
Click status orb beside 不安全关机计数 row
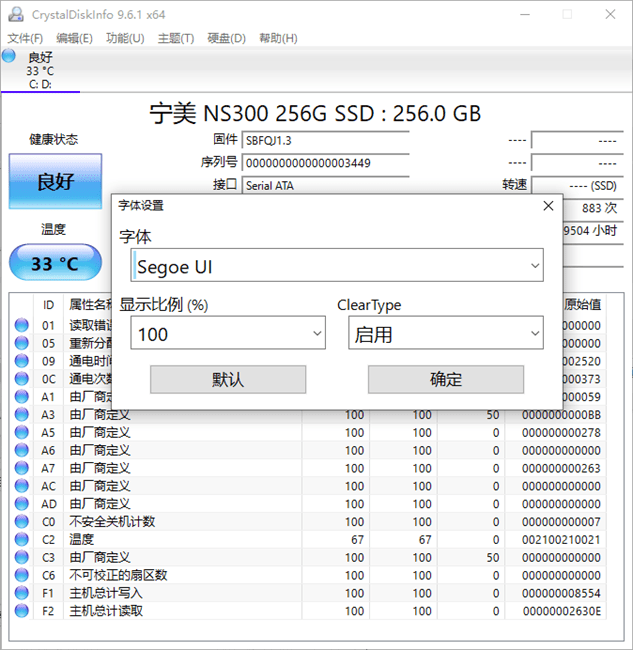22,522
